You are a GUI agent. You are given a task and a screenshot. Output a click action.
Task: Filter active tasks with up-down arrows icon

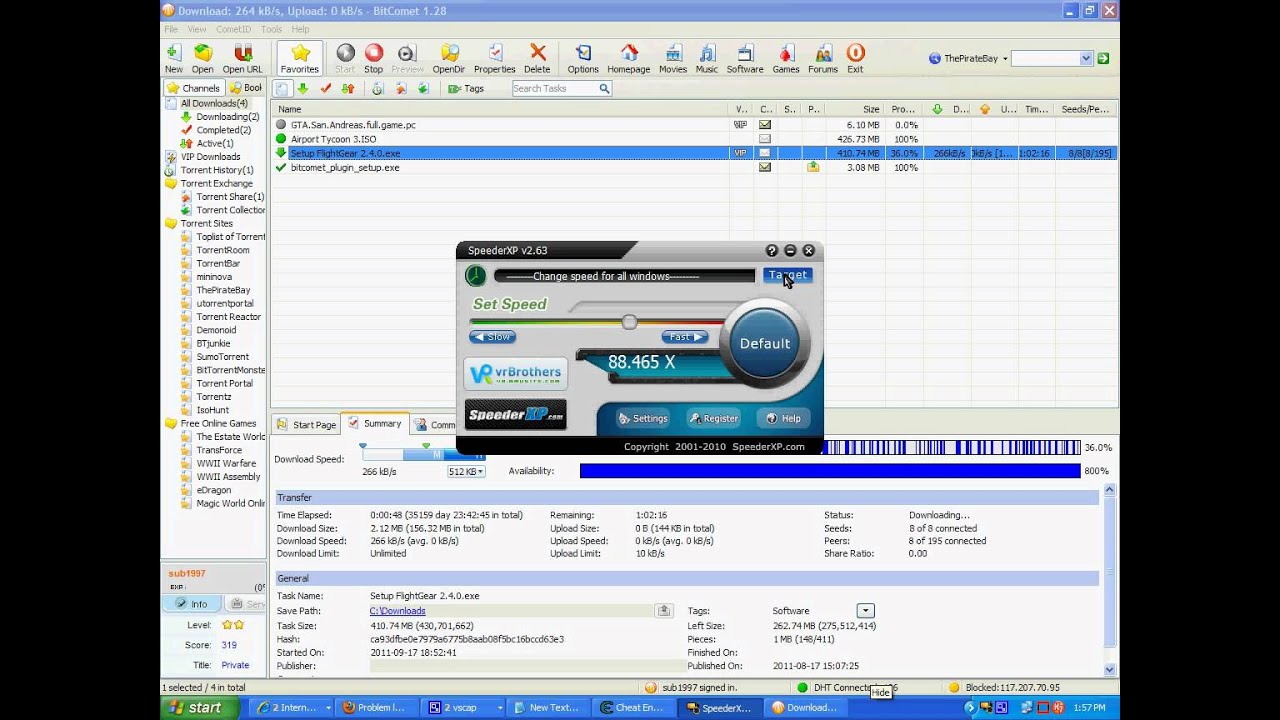click(x=348, y=88)
